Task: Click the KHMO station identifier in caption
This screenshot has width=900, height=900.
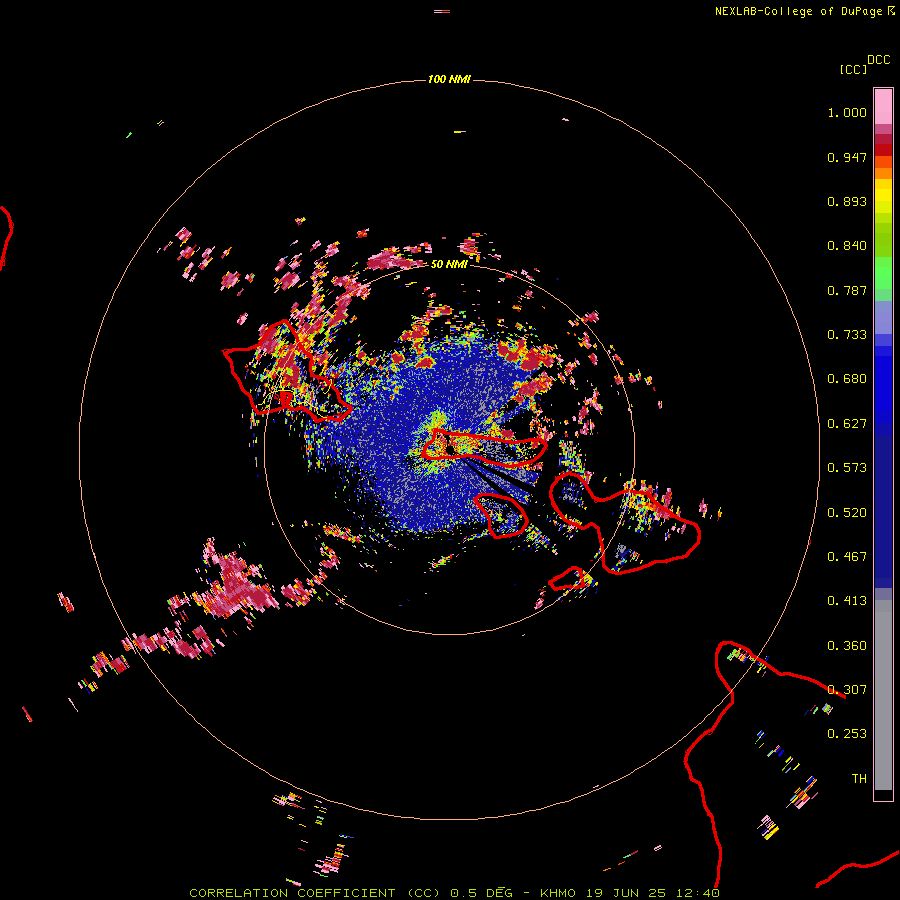Action: click(557, 893)
